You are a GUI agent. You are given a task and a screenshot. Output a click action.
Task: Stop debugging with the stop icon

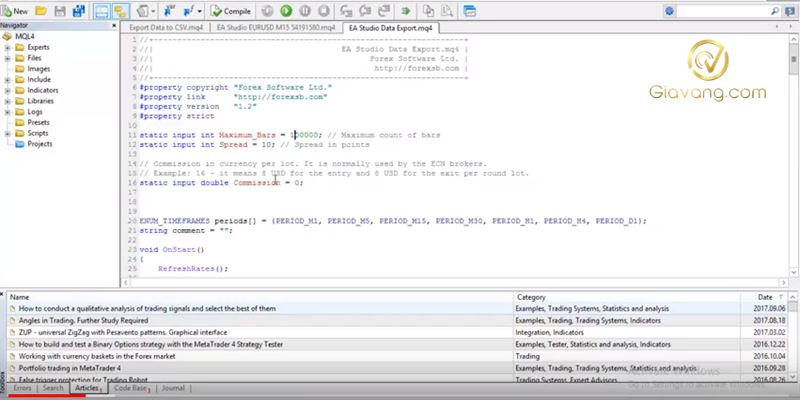323,11
